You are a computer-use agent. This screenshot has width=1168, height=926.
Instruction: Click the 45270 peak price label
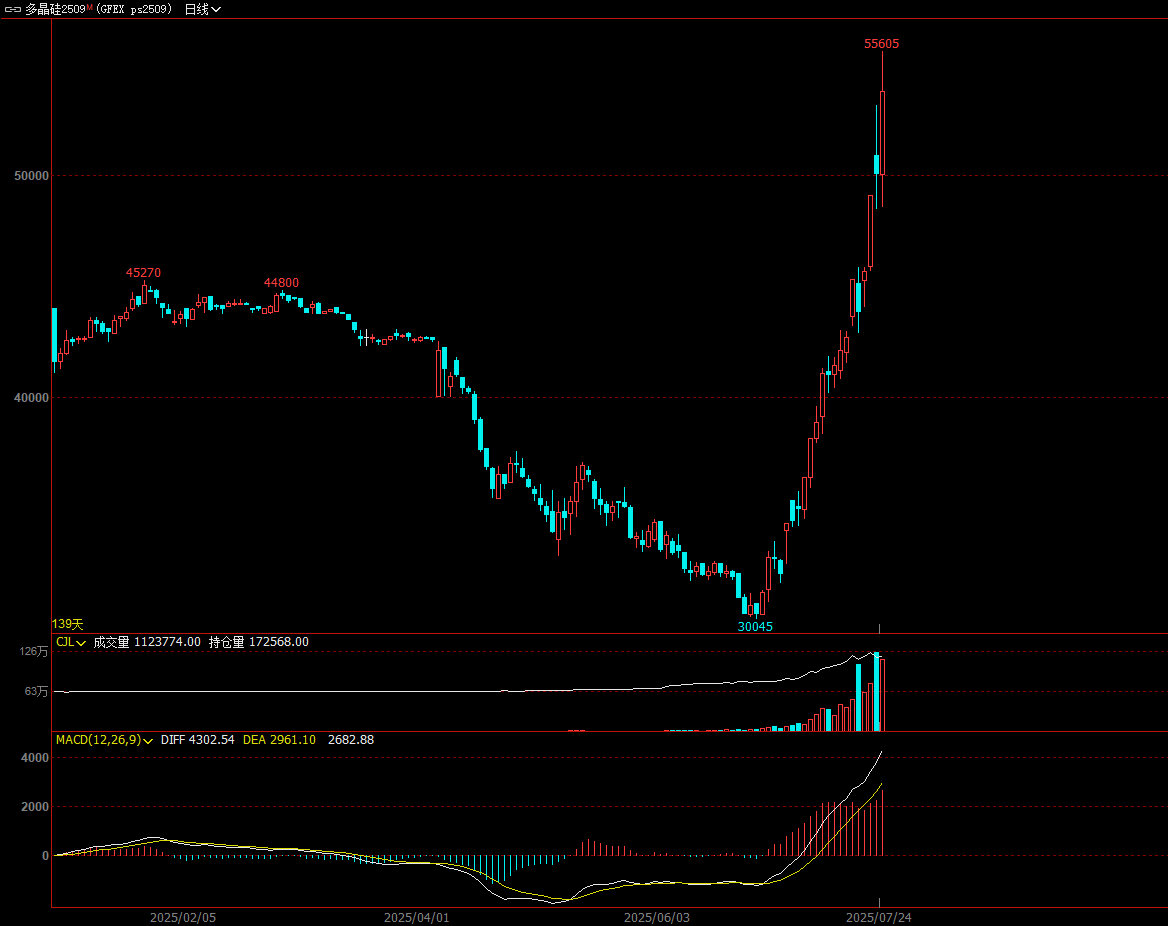point(143,273)
